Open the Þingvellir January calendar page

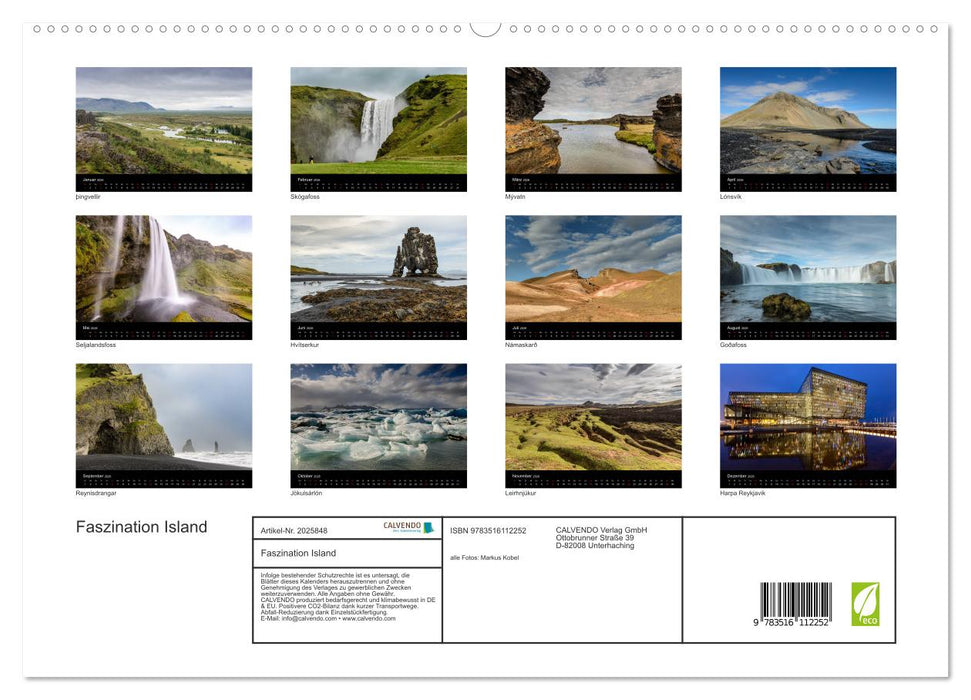164,128
